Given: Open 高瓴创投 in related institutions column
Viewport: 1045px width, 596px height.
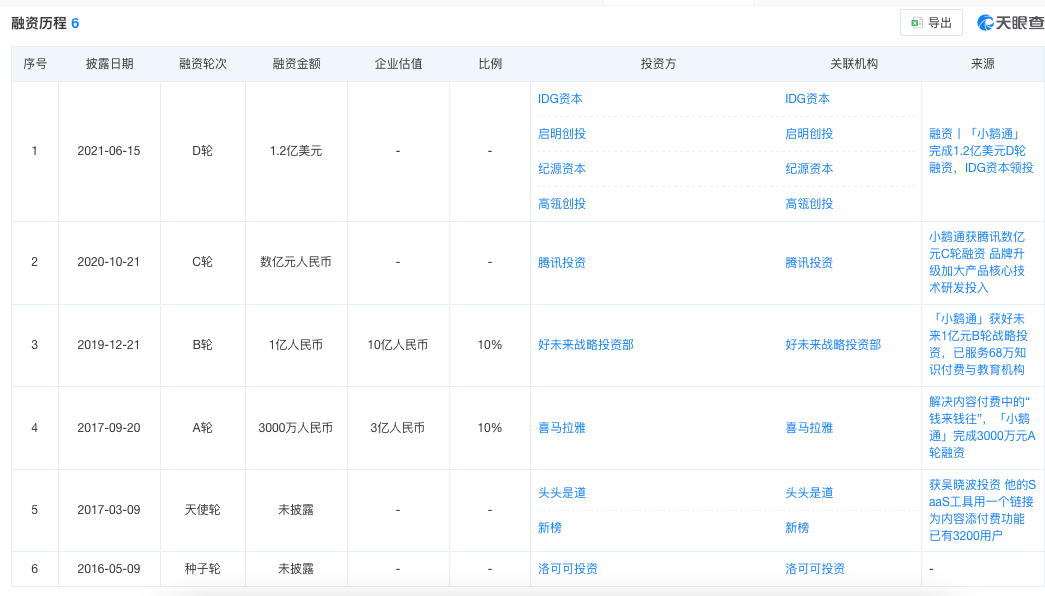Looking at the screenshot, I should (809, 204).
